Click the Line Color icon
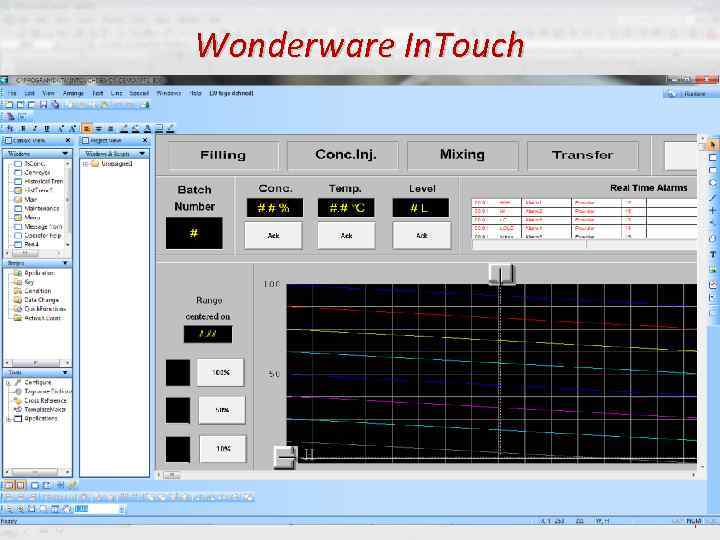This screenshot has width=720, height=540. coord(124,129)
